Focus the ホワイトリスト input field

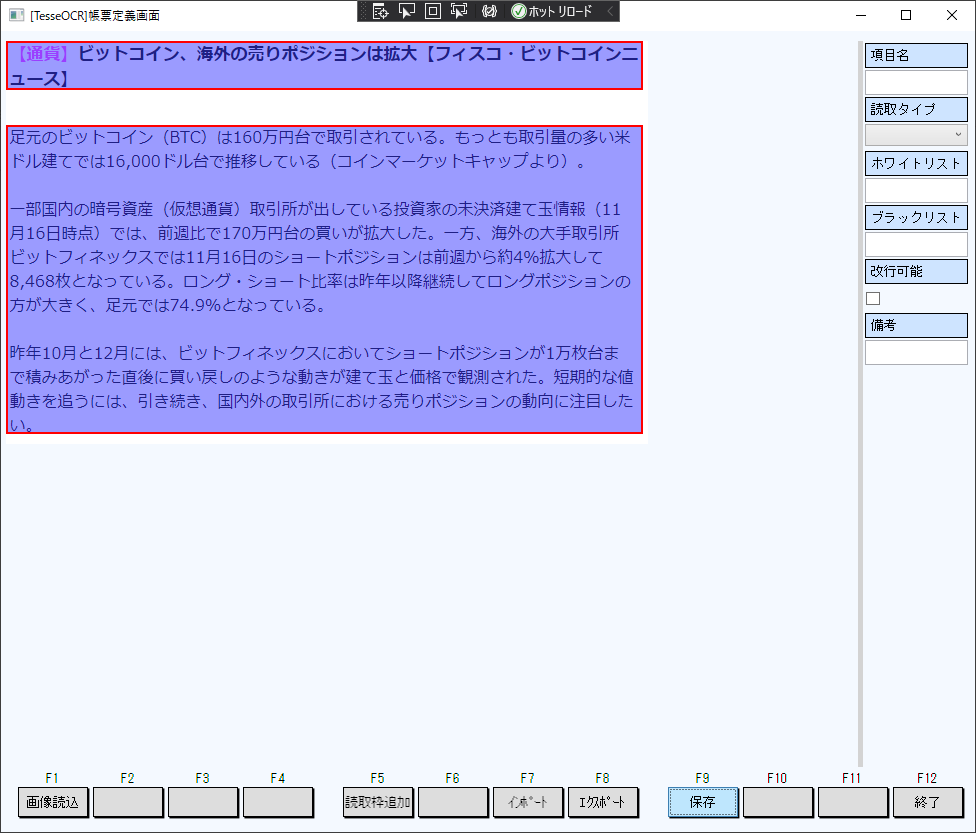point(916,191)
